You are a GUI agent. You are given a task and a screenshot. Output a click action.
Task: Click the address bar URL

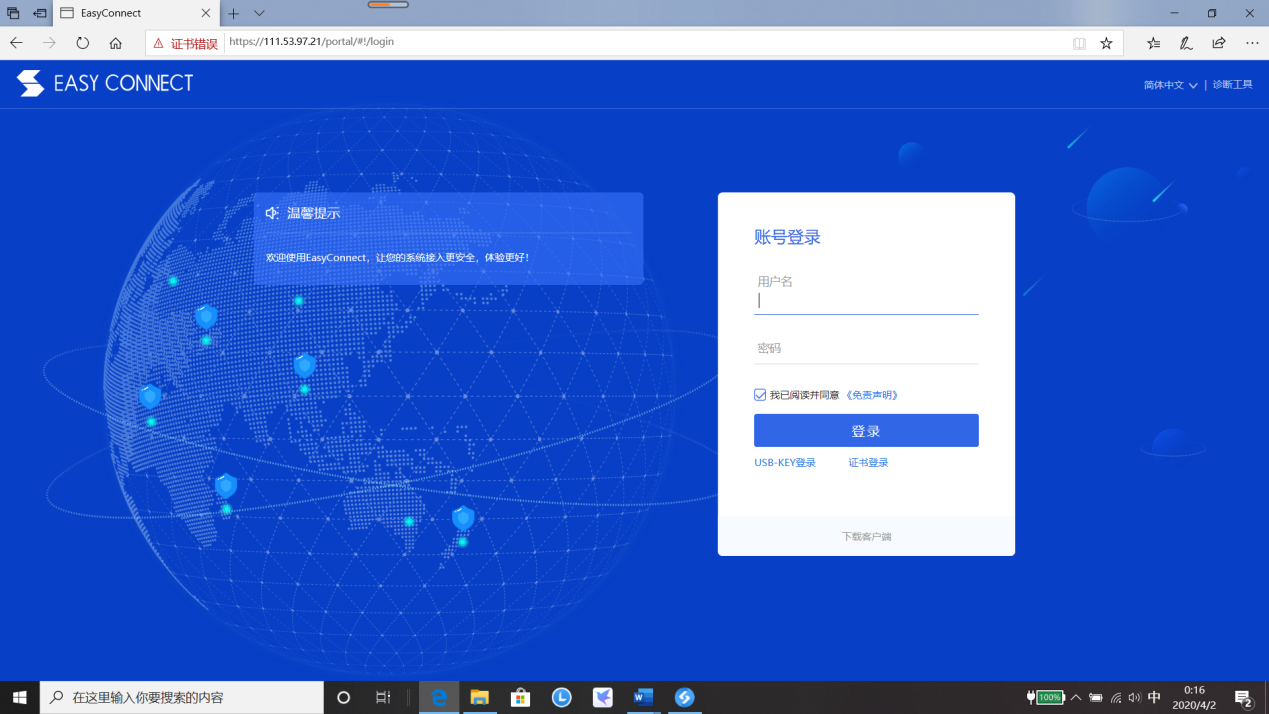[311, 42]
